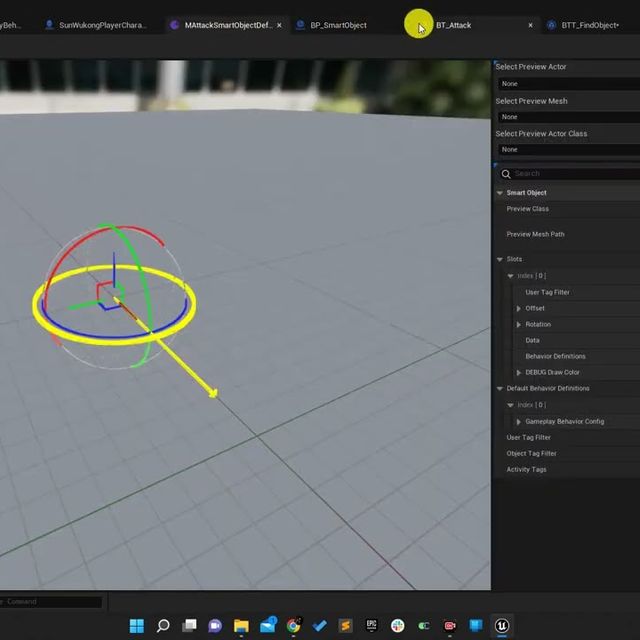The width and height of the screenshot is (640, 640).
Task: Click the BTT_FindObject tab icon
Action: pos(551,25)
